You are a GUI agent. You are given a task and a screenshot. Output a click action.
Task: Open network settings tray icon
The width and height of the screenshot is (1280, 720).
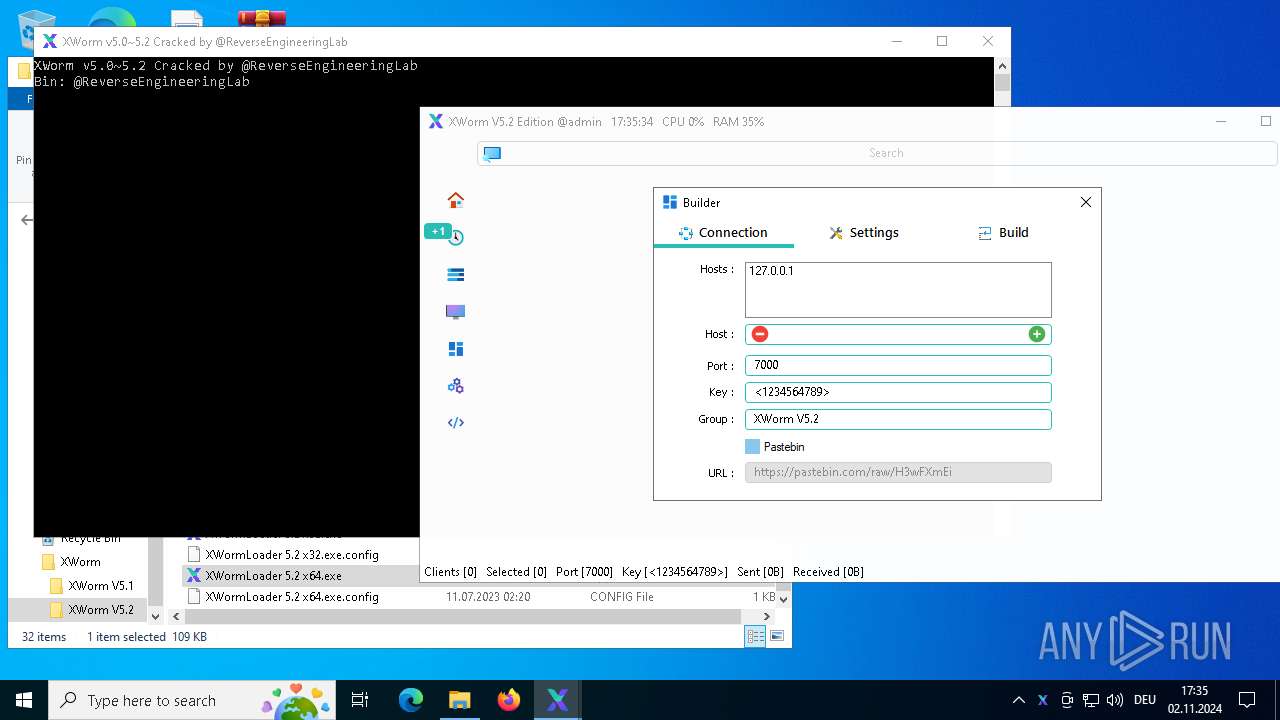1091,700
